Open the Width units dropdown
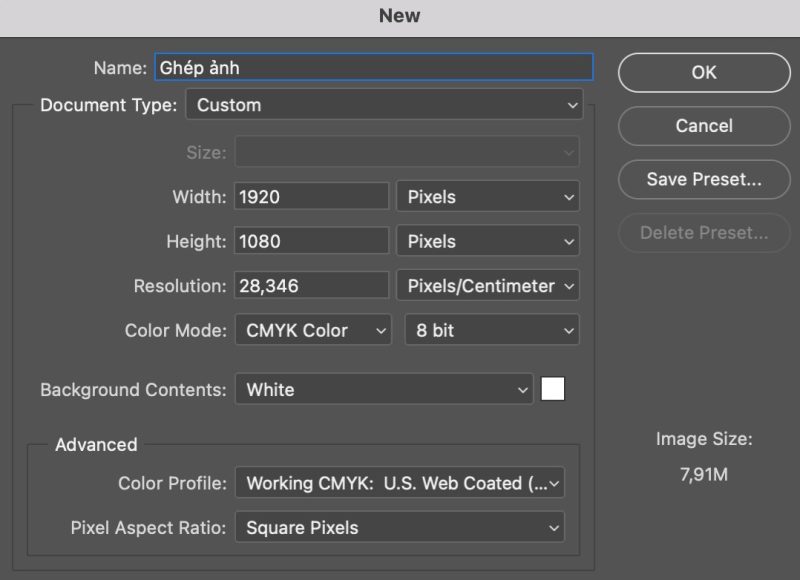The width and height of the screenshot is (800, 580). 488,196
